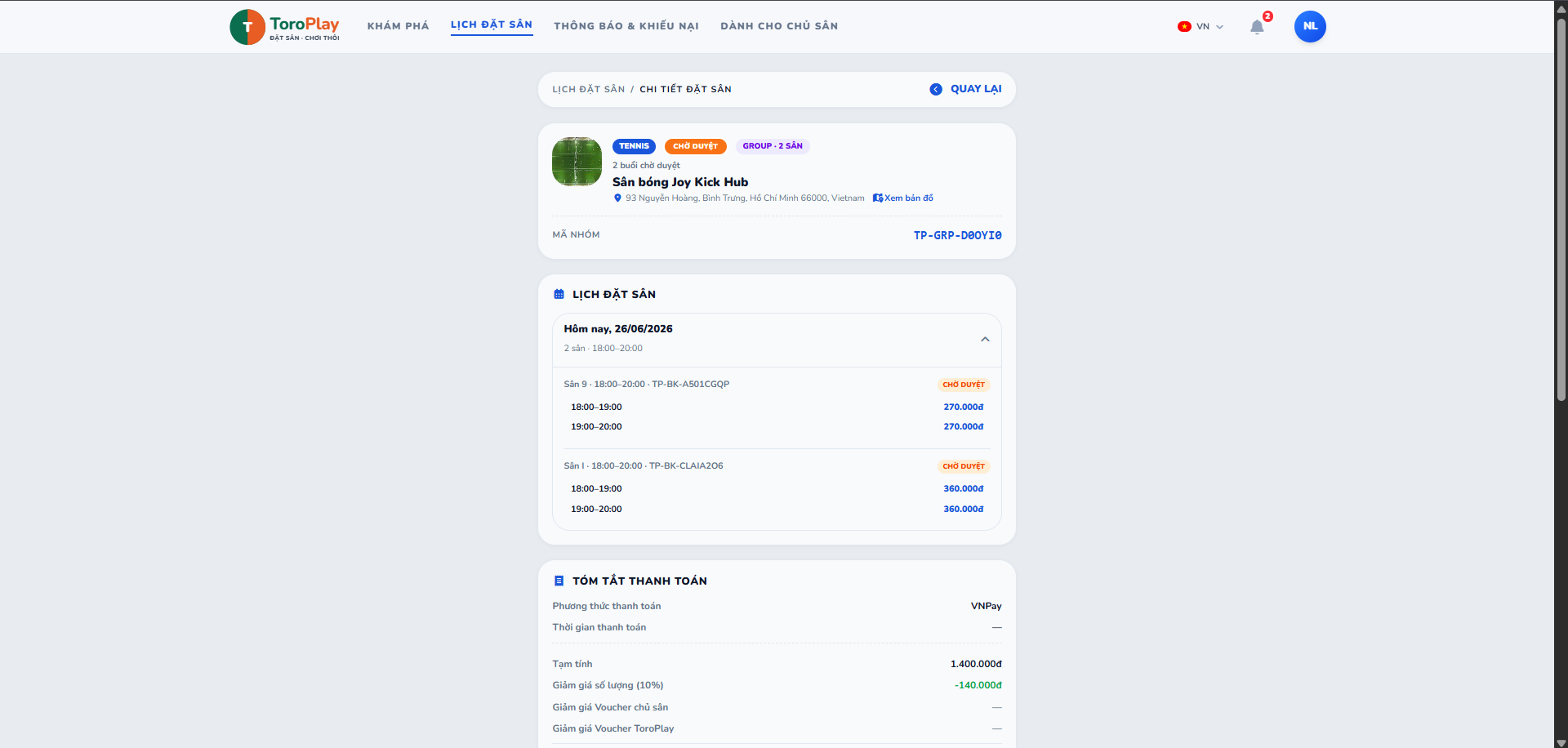Click the group code TP-GRP-D0OYI0
1568x748 pixels.
(957, 235)
